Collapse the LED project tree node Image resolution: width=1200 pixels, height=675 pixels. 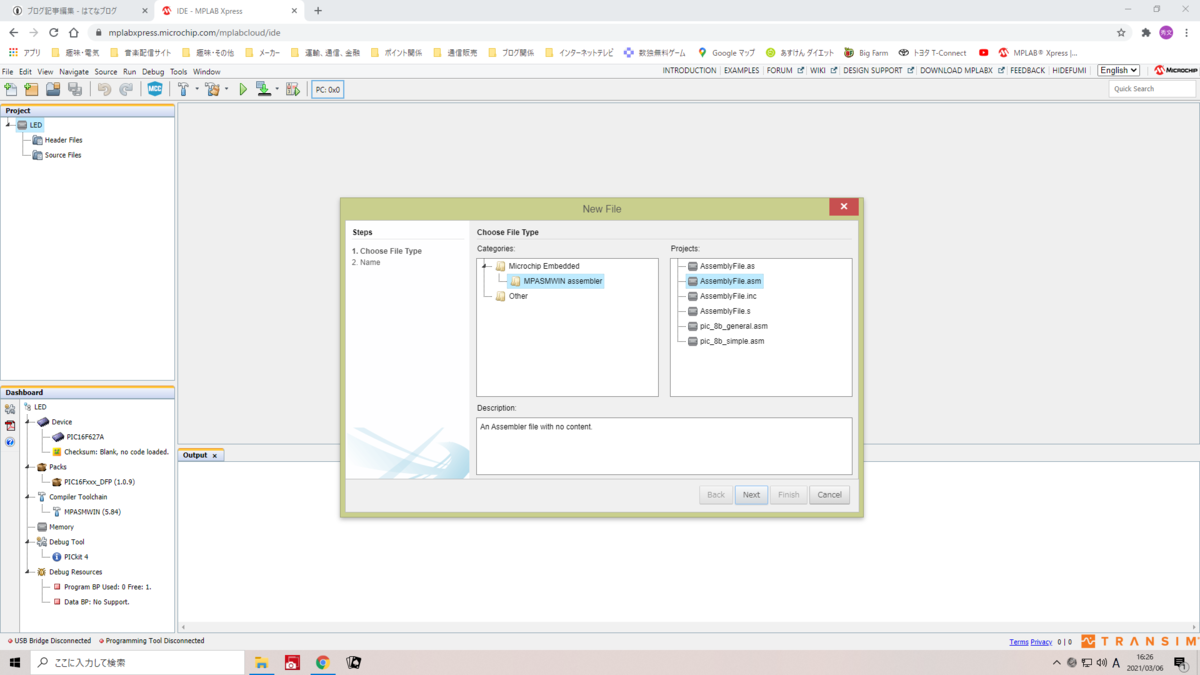(8, 125)
